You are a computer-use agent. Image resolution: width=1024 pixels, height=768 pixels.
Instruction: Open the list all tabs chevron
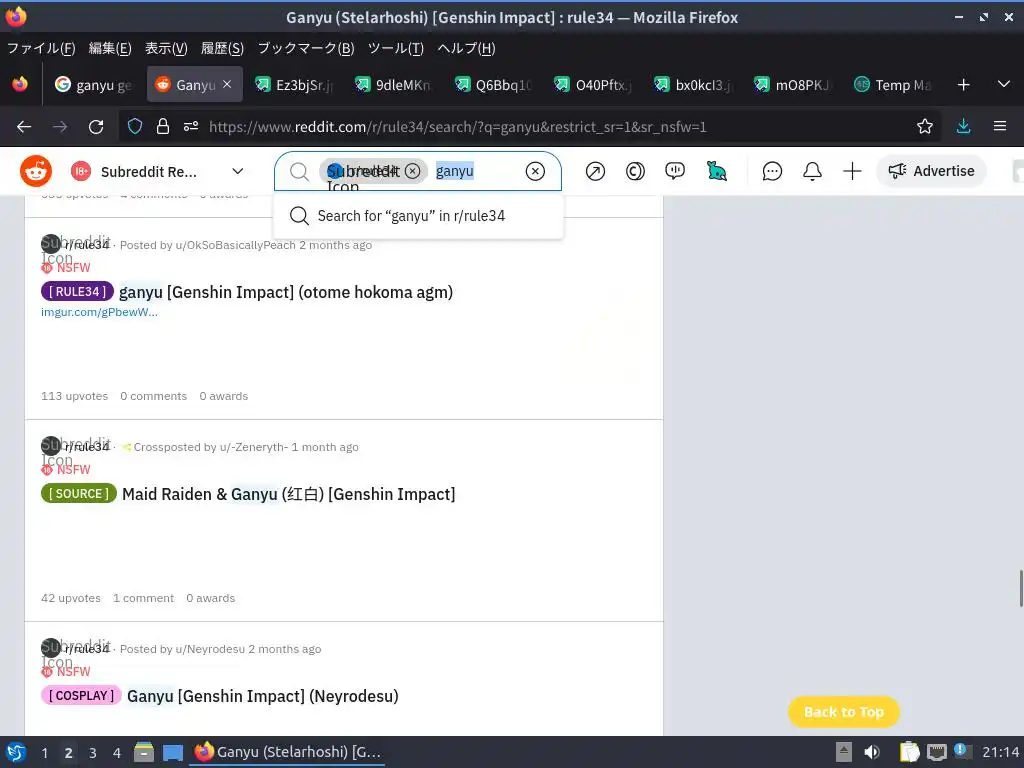(1004, 84)
